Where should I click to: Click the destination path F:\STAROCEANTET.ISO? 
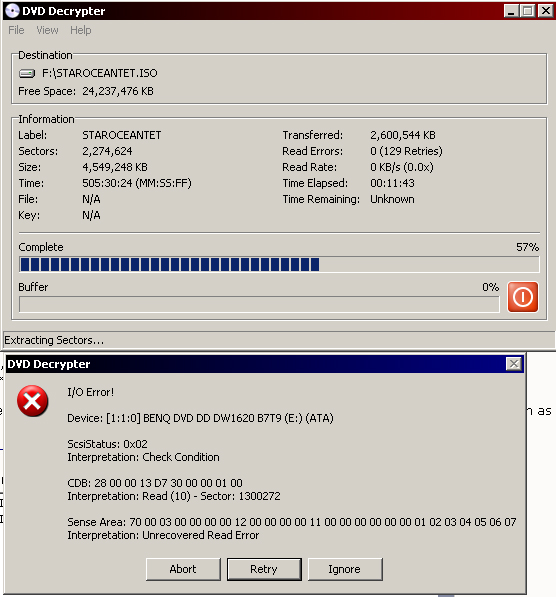[99, 73]
